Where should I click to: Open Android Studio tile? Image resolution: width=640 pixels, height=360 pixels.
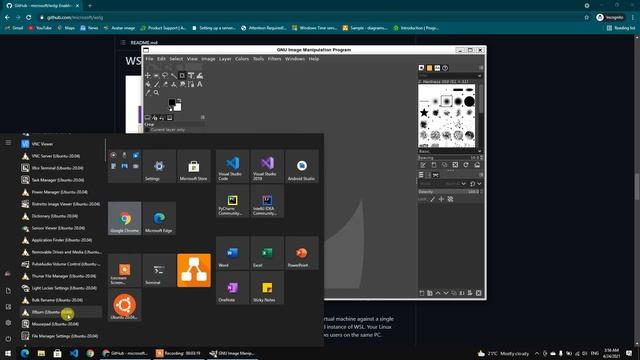302,166
